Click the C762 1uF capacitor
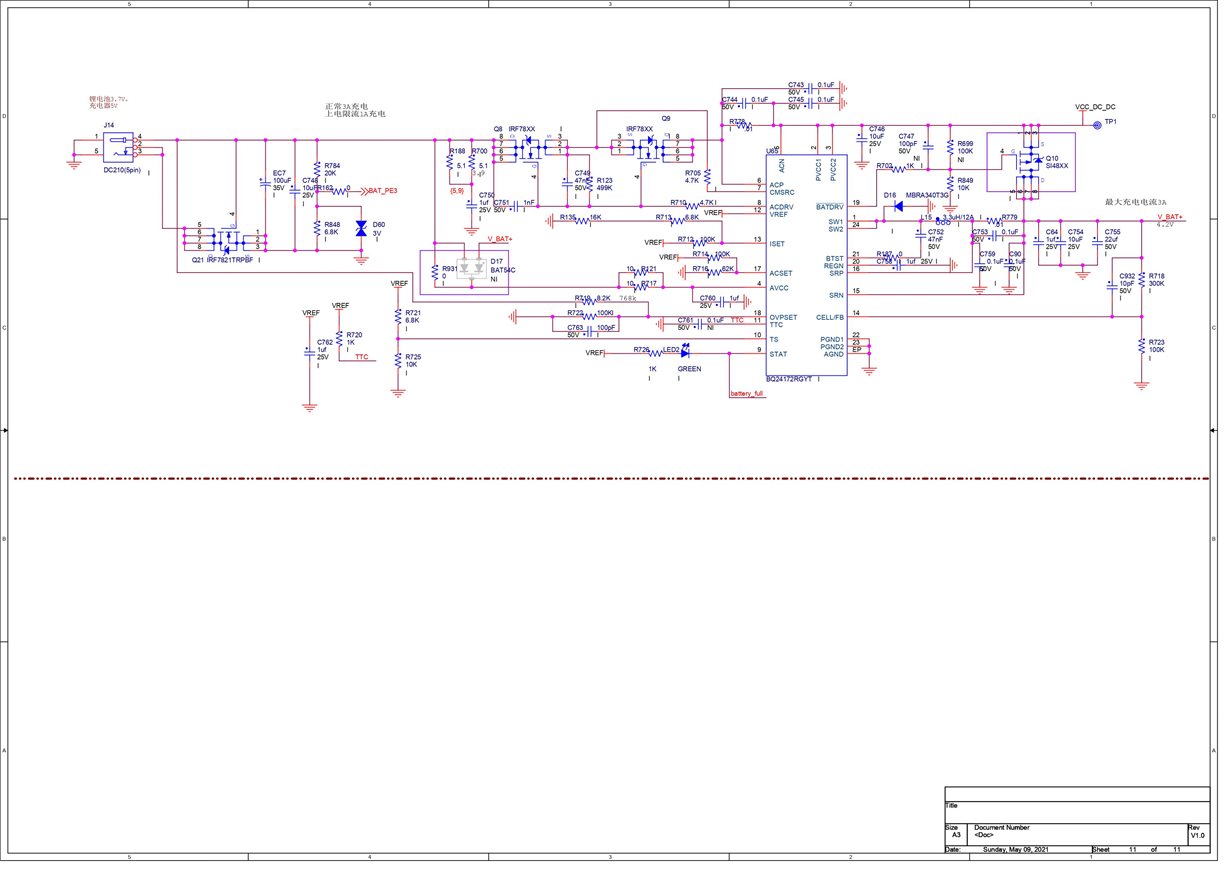 (309, 352)
